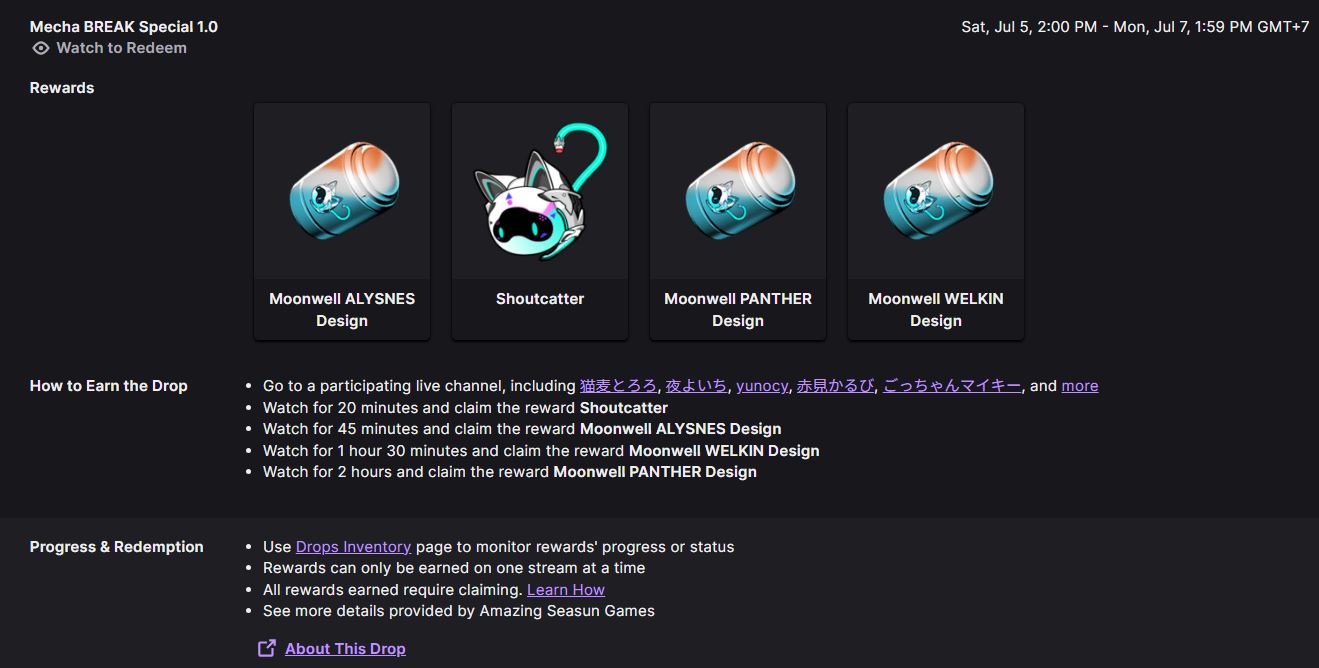Click 'See more details provided by Amazing Seasun Games'
This screenshot has width=1319, height=668.
(x=459, y=611)
